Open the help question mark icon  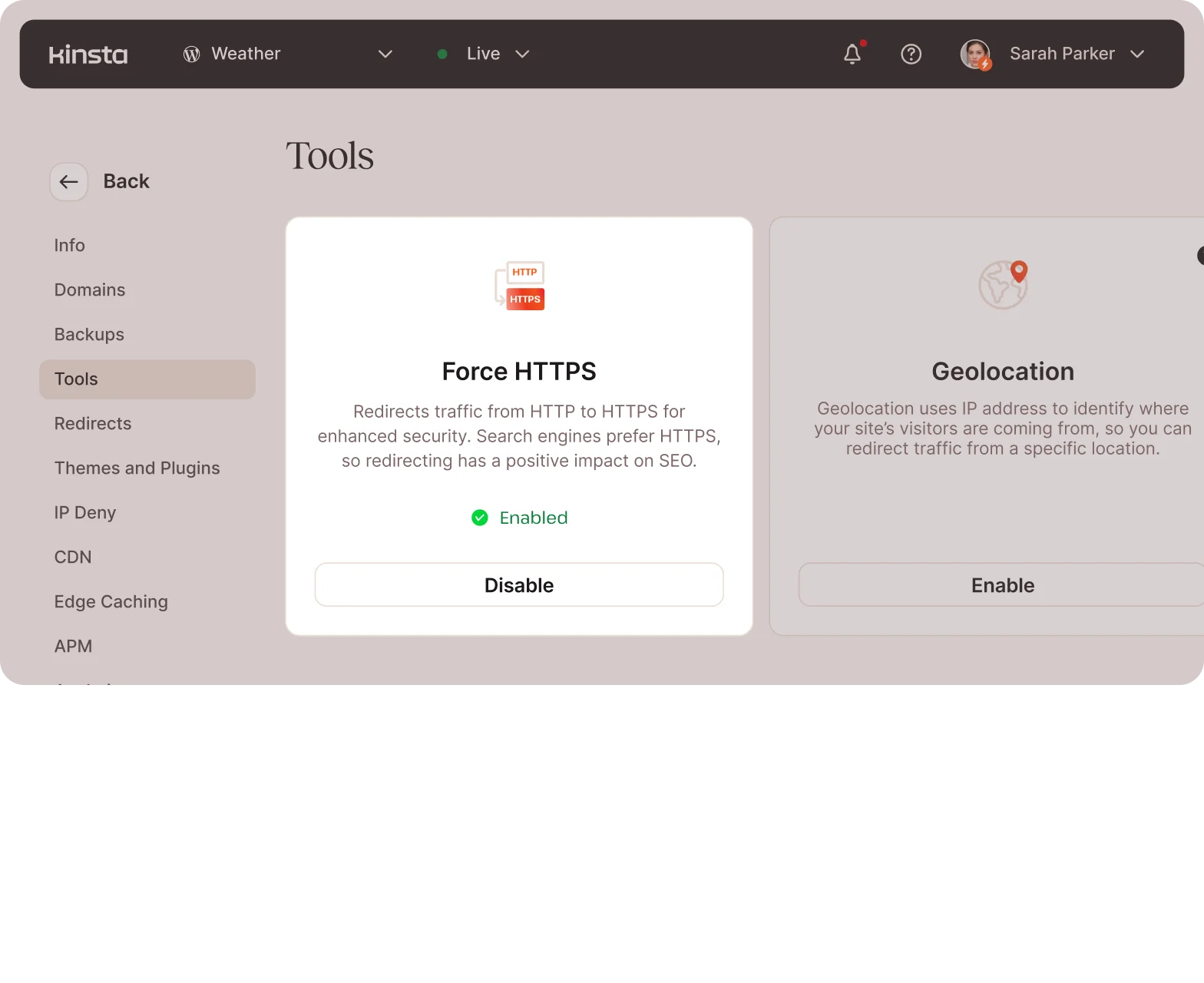point(911,54)
